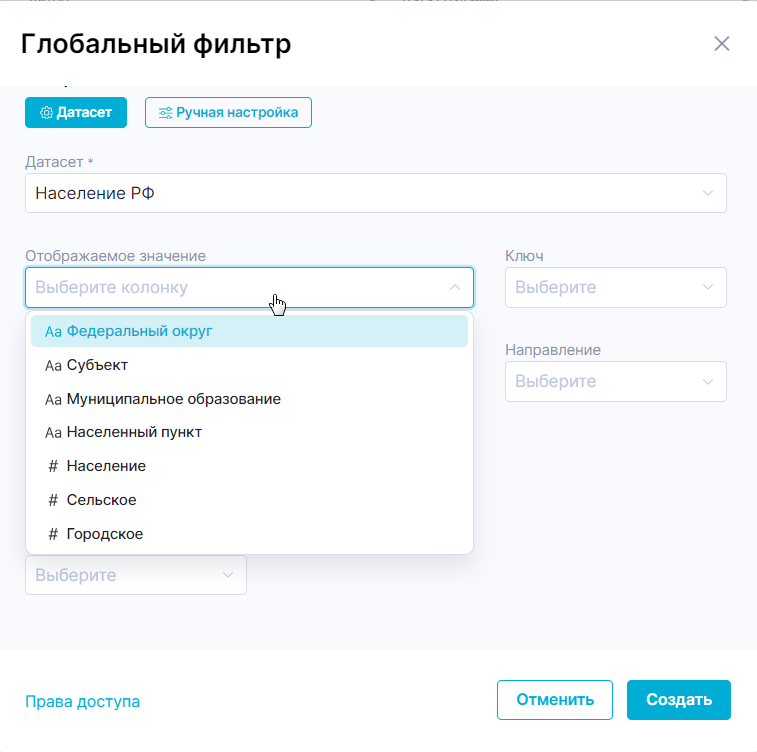Collapse the Отображаемое значение column list
The image size is (757, 752).
454,288
